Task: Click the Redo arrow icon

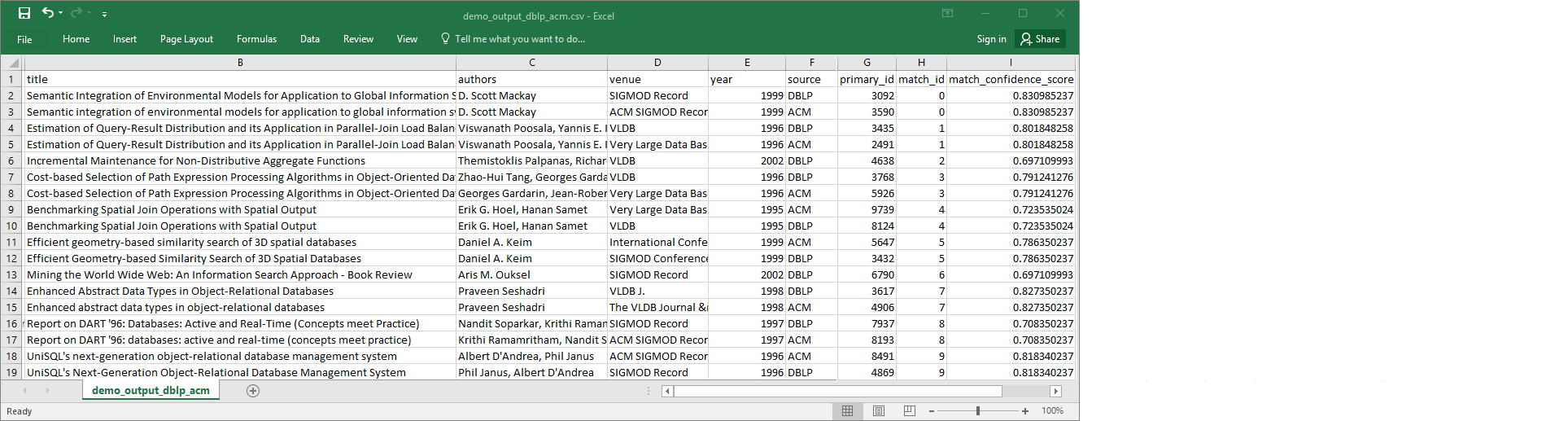Action: pyautogui.click(x=76, y=13)
